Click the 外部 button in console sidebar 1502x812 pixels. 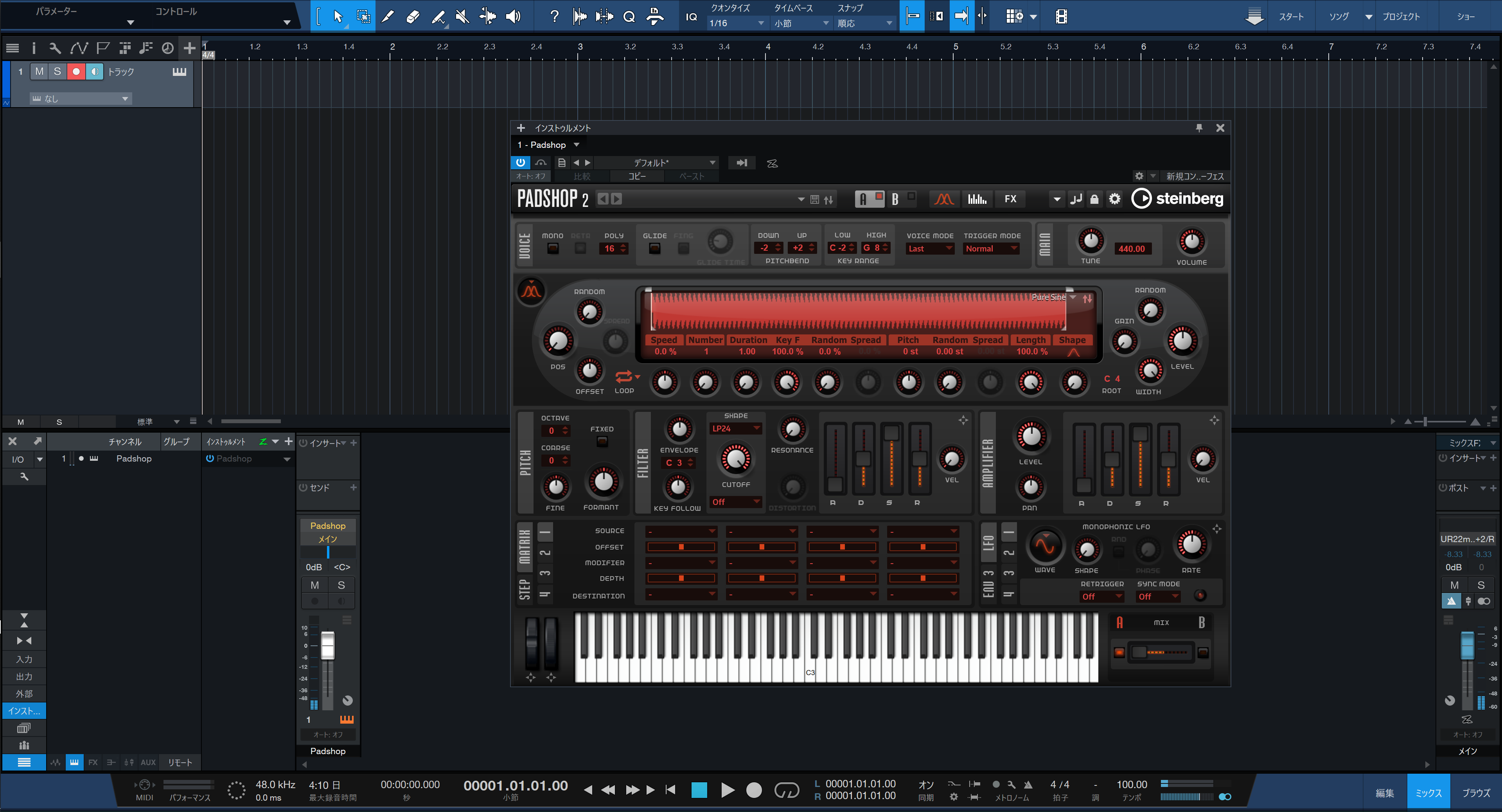point(24,693)
